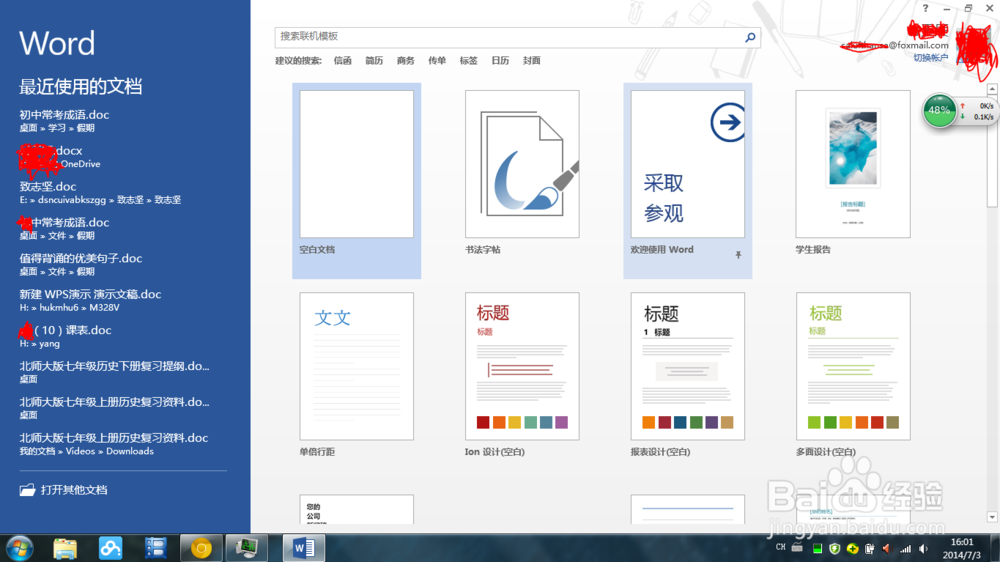Search suggested category 标签
1000x562 pixels.
pos(468,61)
